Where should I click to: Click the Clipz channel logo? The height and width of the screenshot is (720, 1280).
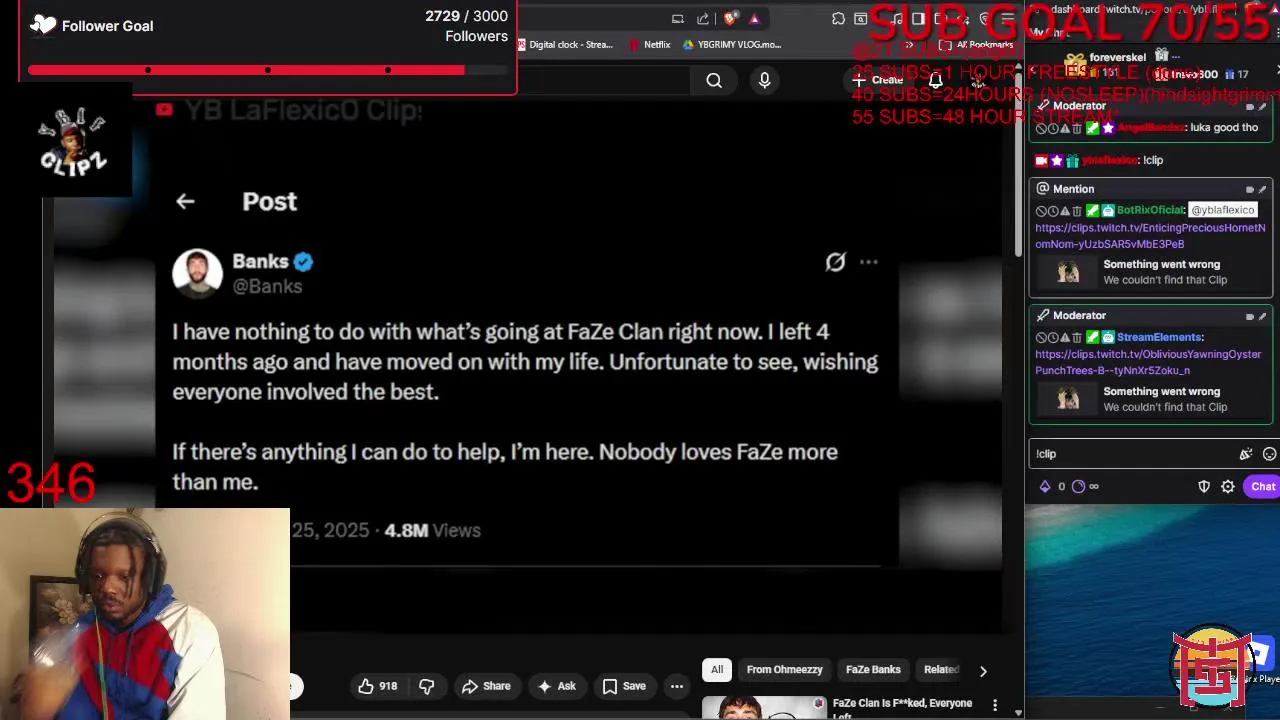[x=73, y=144]
